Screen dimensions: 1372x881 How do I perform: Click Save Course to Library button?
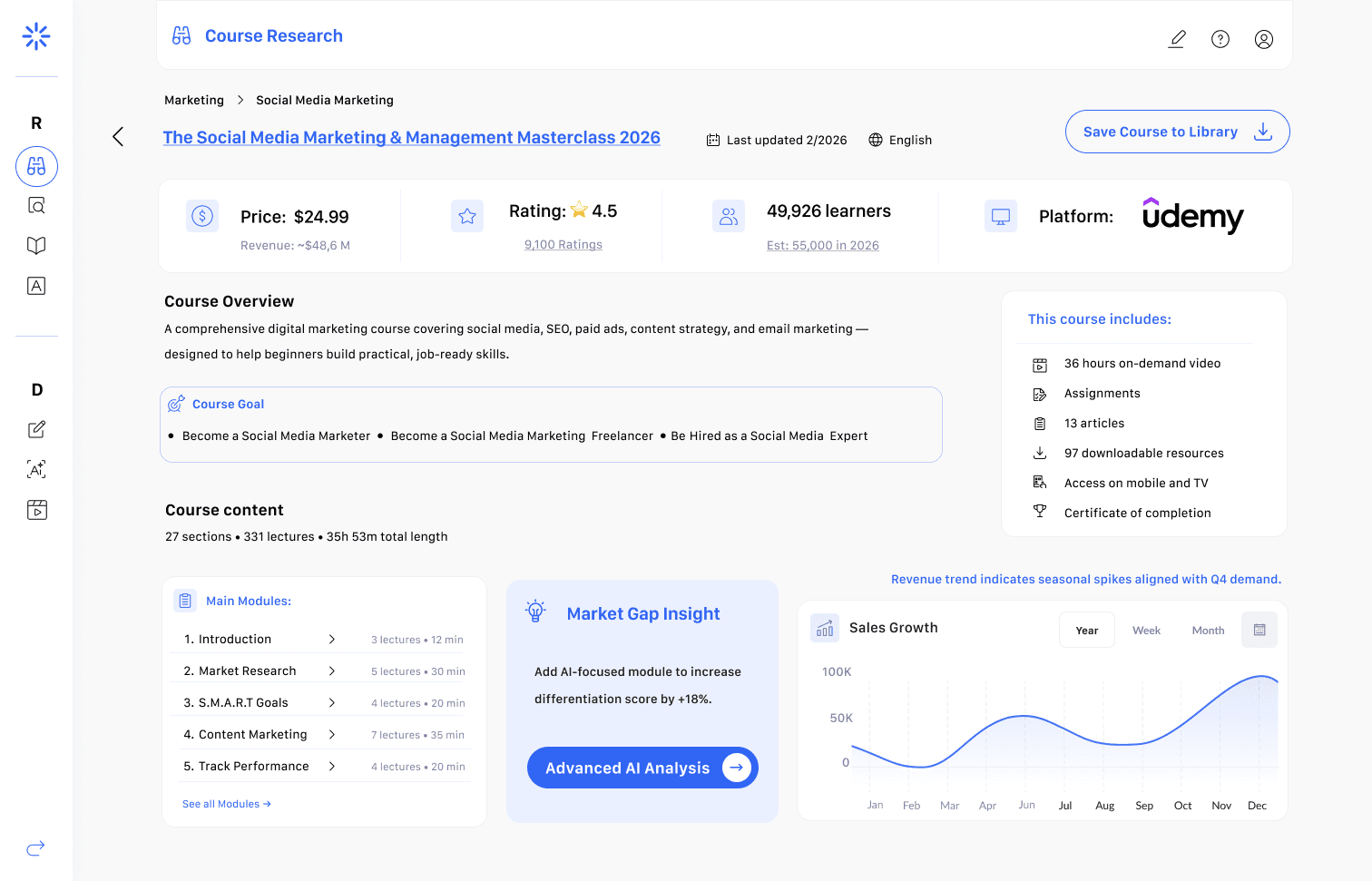pos(1178,132)
